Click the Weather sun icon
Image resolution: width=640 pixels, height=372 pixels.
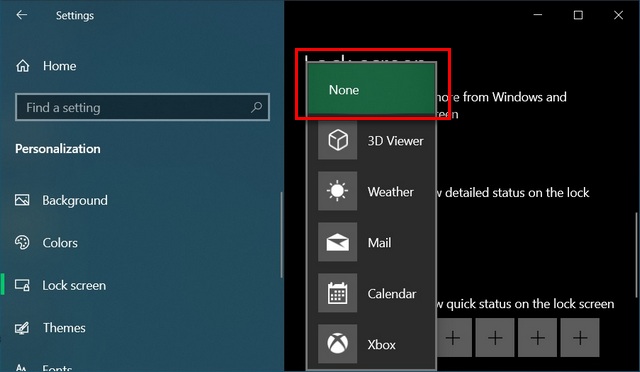[338, 191]
